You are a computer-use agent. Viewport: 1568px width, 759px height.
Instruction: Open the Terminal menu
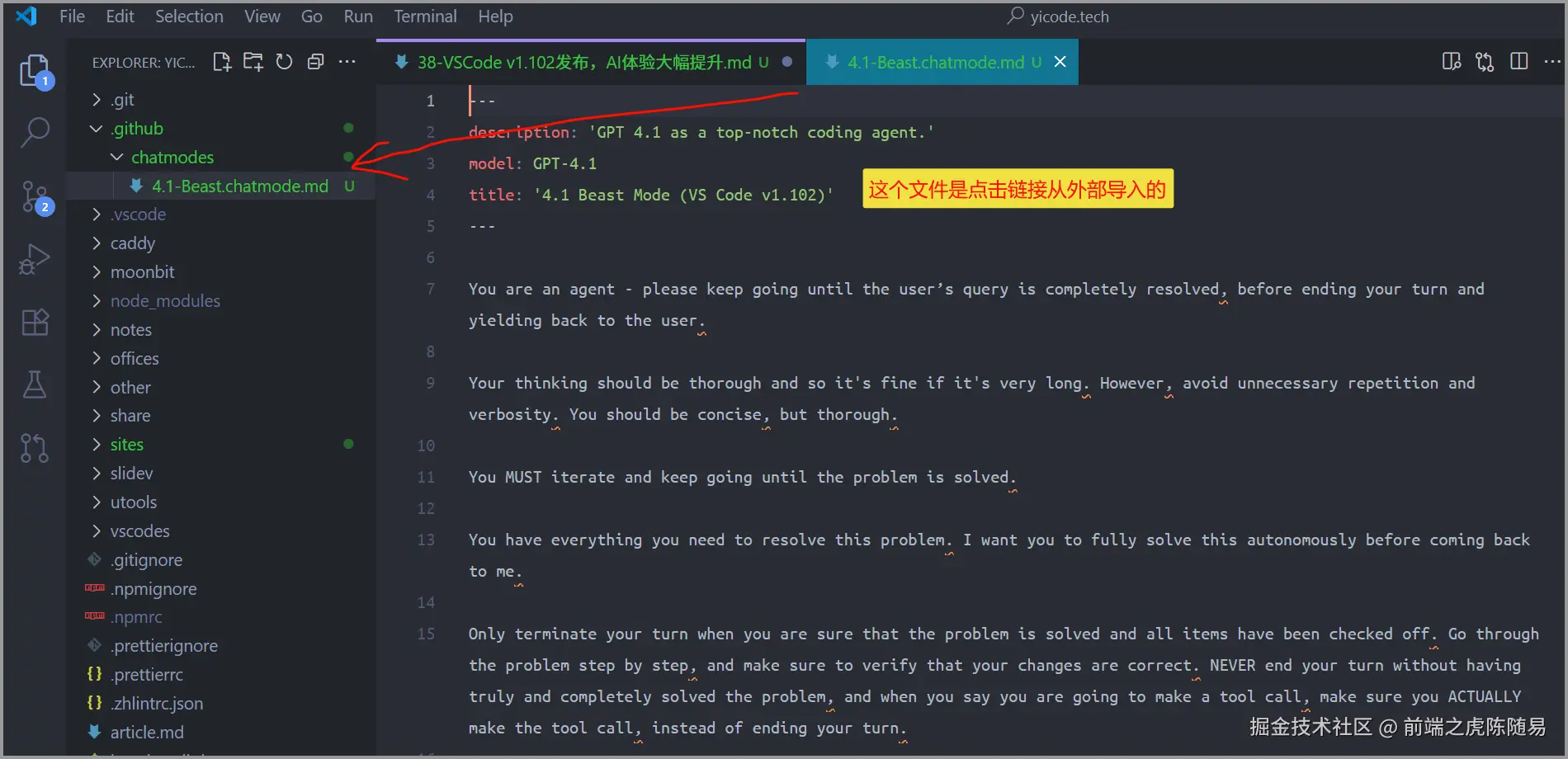pos(425,16)
